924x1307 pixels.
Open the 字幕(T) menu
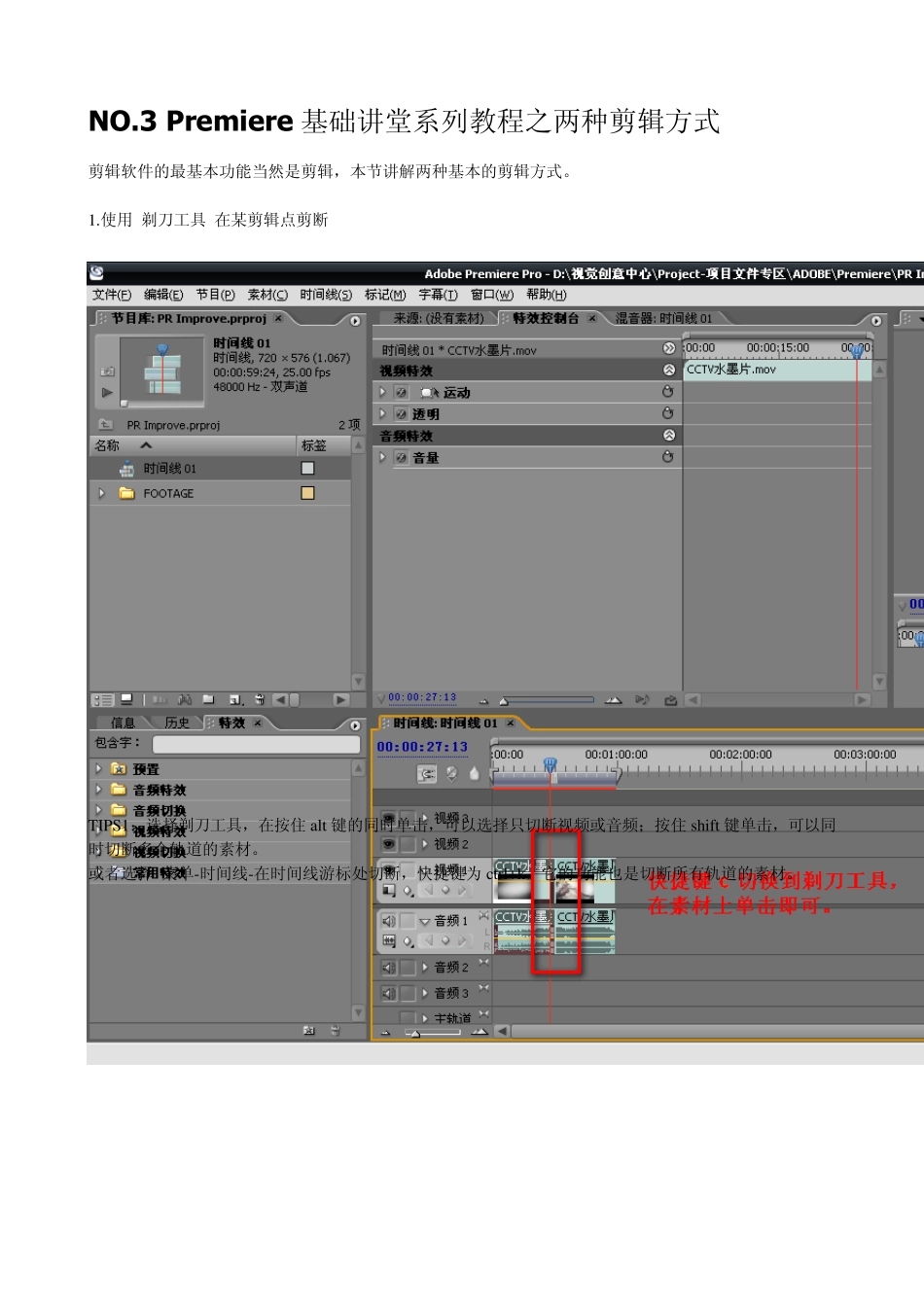pos(438,295)
